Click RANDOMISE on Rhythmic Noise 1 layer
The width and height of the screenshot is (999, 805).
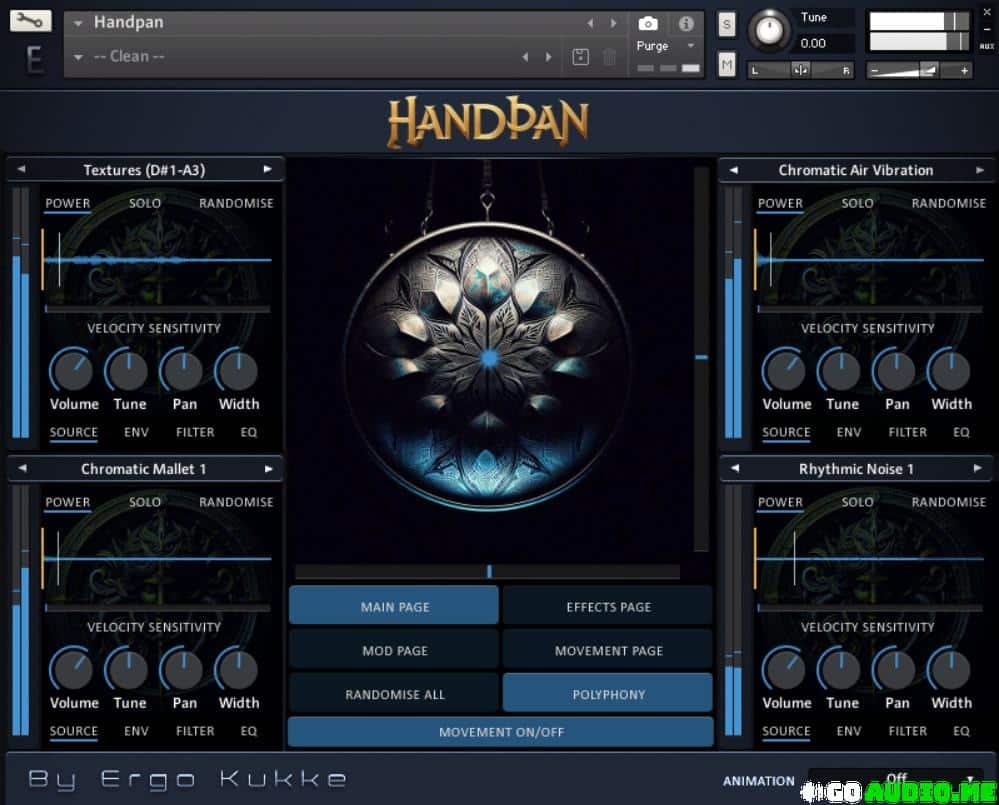point(948,502)
